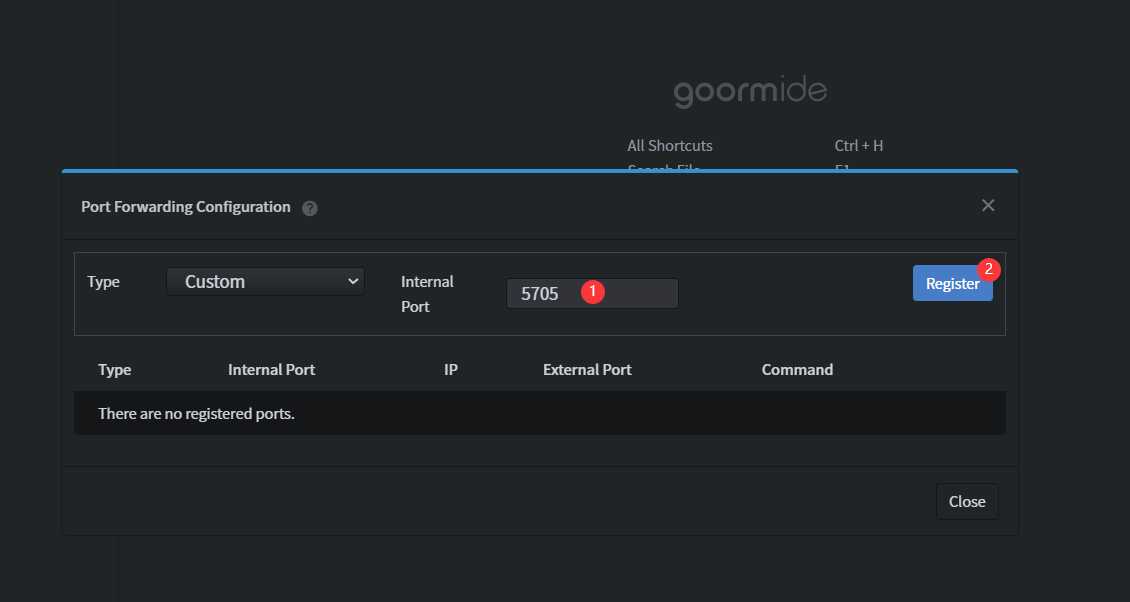The height and width of the screenshot is (602, 1130).
Task: Click the Port Forwarding Configuration title
Action: click(185, 207)
